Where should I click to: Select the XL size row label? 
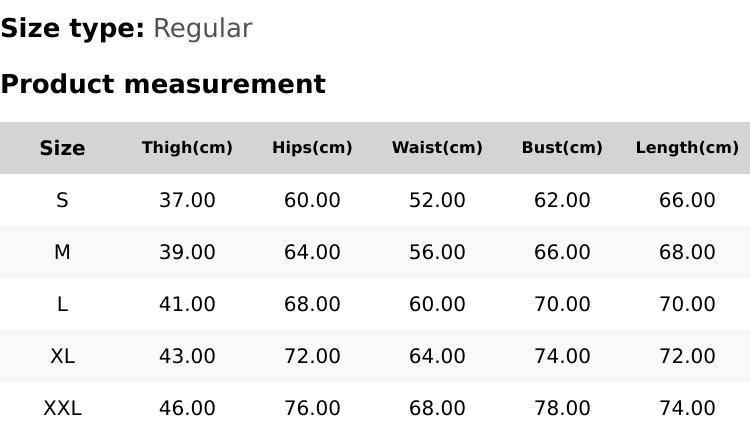click(62, 356)
